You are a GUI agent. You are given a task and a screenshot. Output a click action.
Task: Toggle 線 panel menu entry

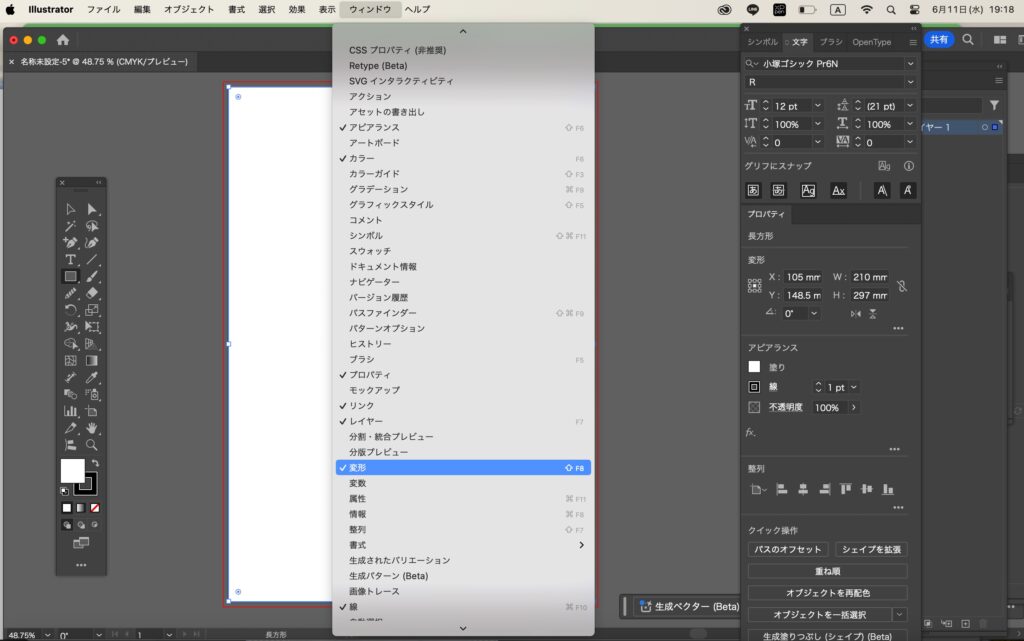tap(463, 607)
